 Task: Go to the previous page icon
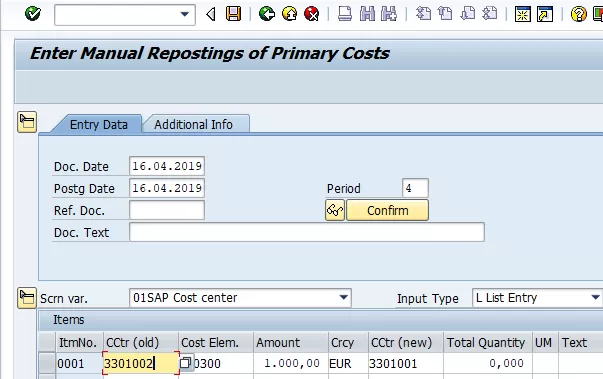point(445,14)
